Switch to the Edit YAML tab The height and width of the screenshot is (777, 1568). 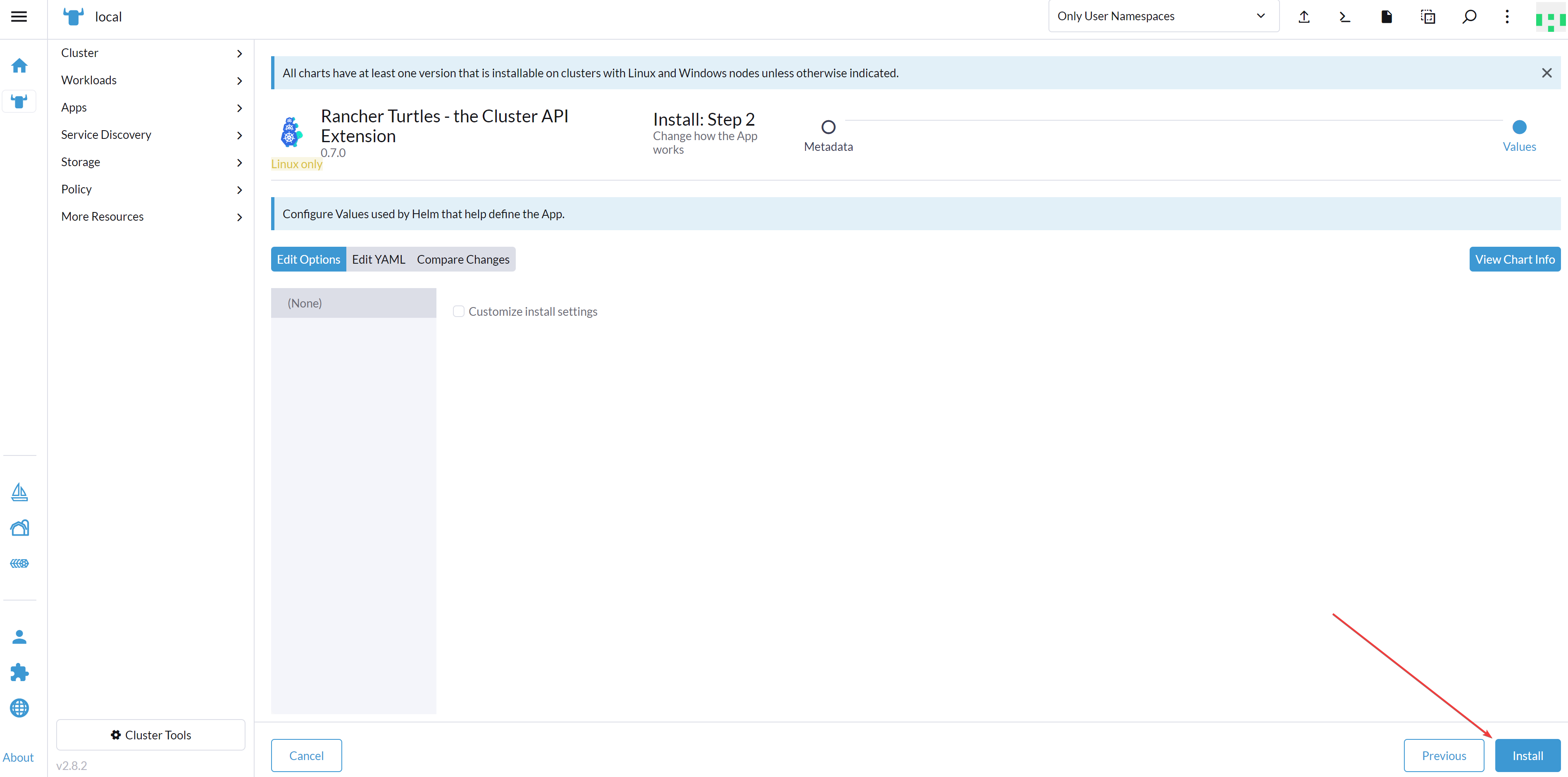coord(379,260)
